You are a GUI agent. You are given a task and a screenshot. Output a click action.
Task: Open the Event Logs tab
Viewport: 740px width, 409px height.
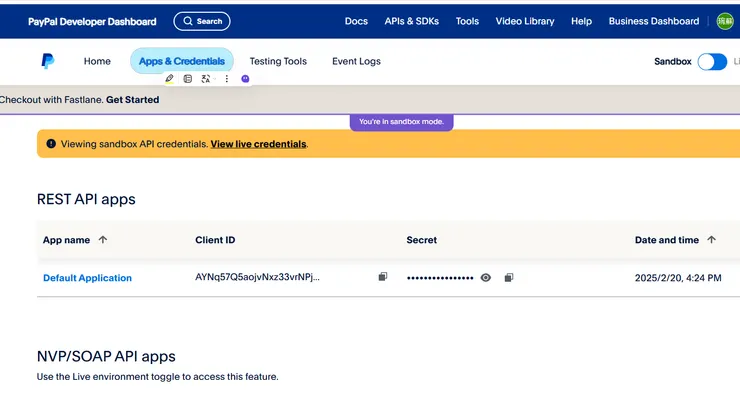pyautogui.click(x=356, y=61)
